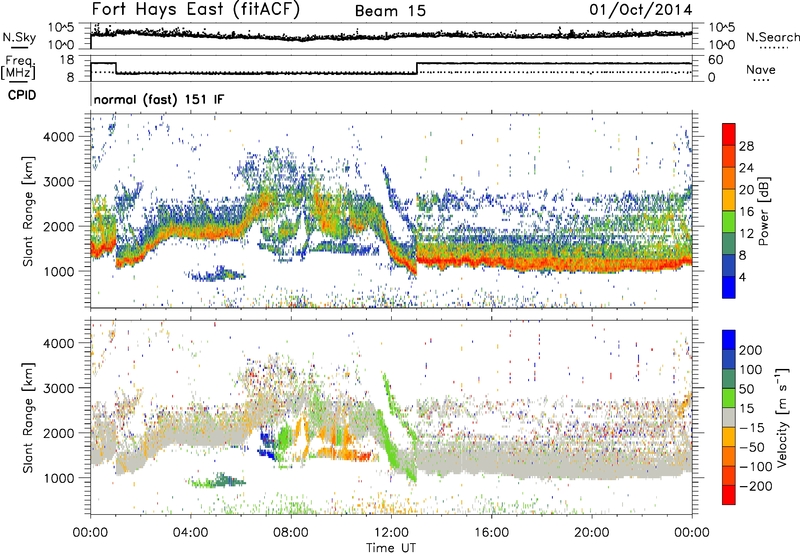Click the 'Power [dB]' colorbar label

click(764, 211)
